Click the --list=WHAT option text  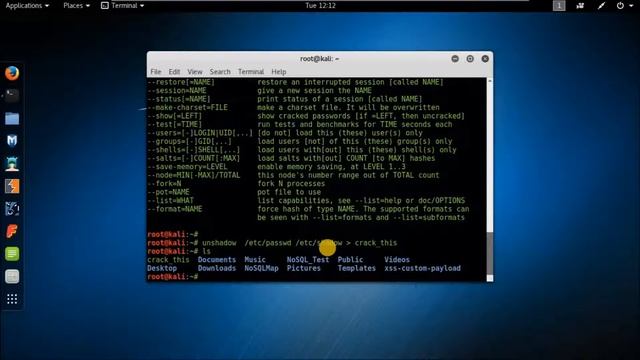click(x=171, y=200)
